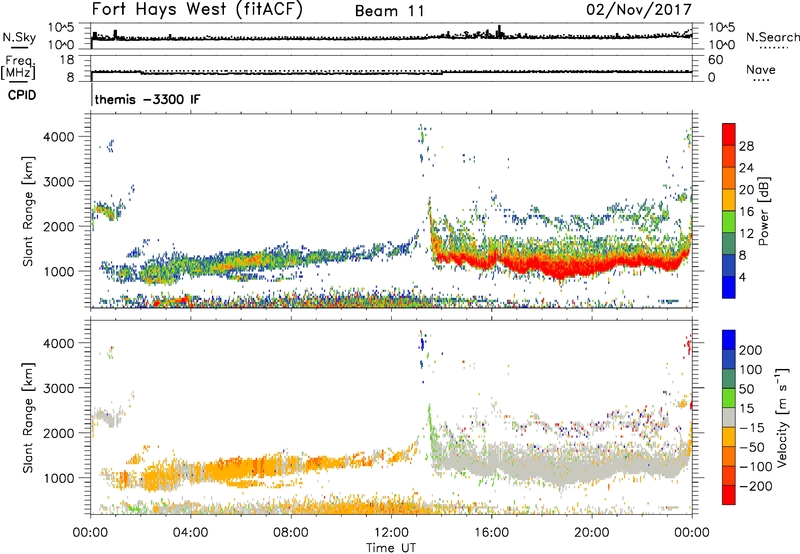Click the '28' label on Power colorbar

tap(746, 146)
